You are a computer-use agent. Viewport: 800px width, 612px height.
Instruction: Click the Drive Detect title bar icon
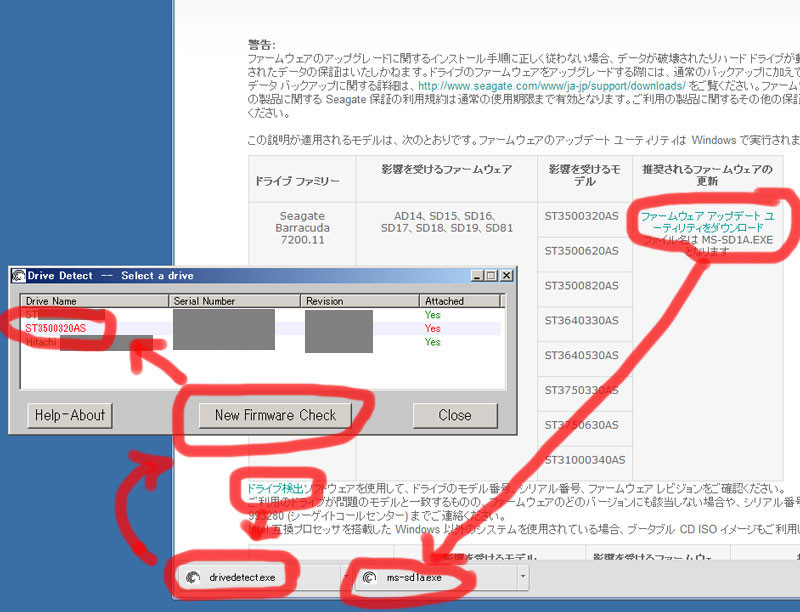coord(19,276)
